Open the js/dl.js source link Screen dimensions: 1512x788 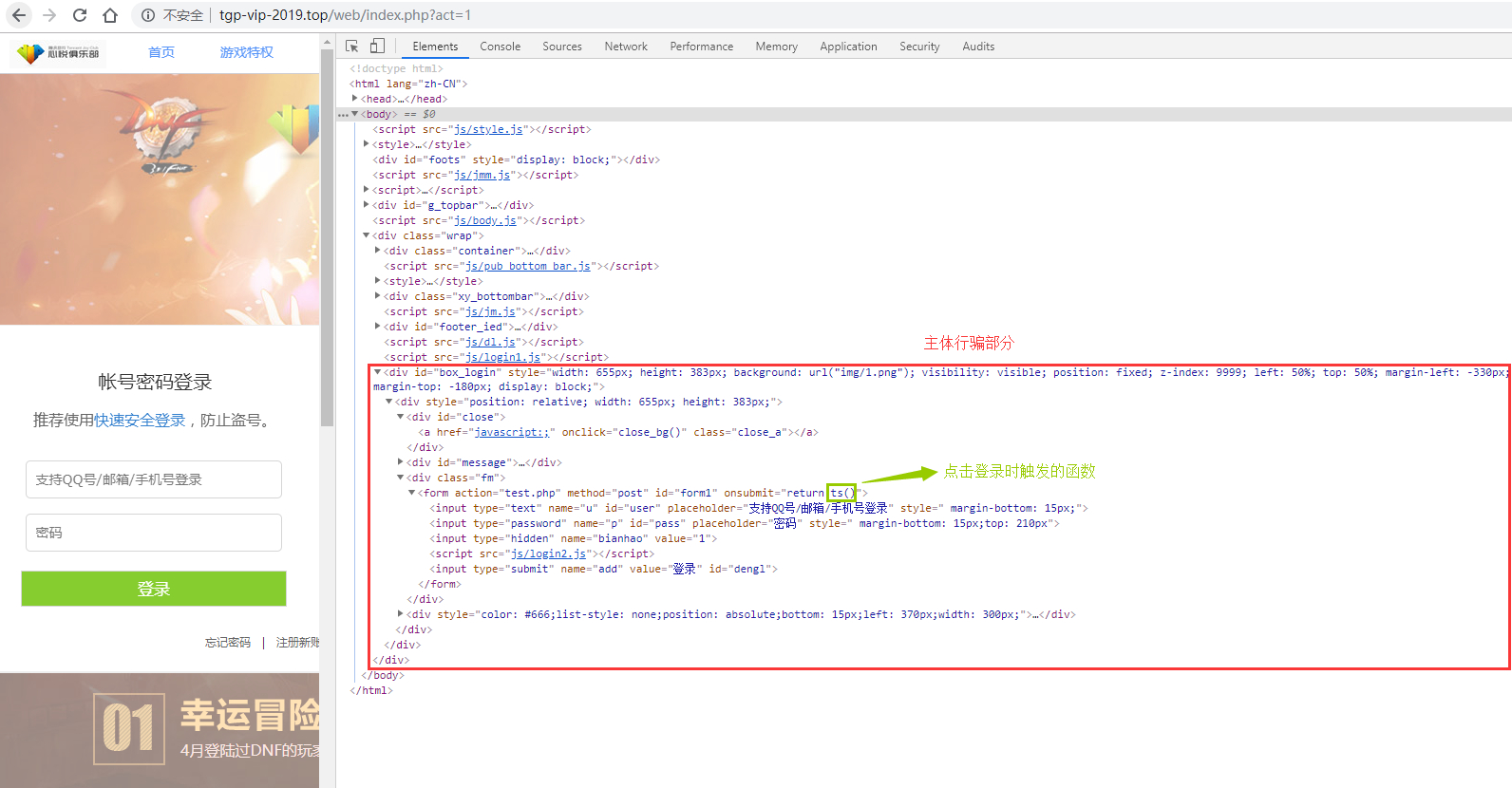pyautogui.click(x=491, y=342)
